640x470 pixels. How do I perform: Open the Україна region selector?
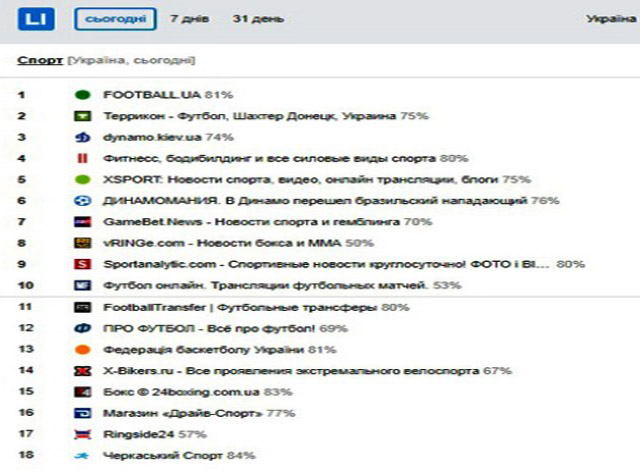coord(611,19)
